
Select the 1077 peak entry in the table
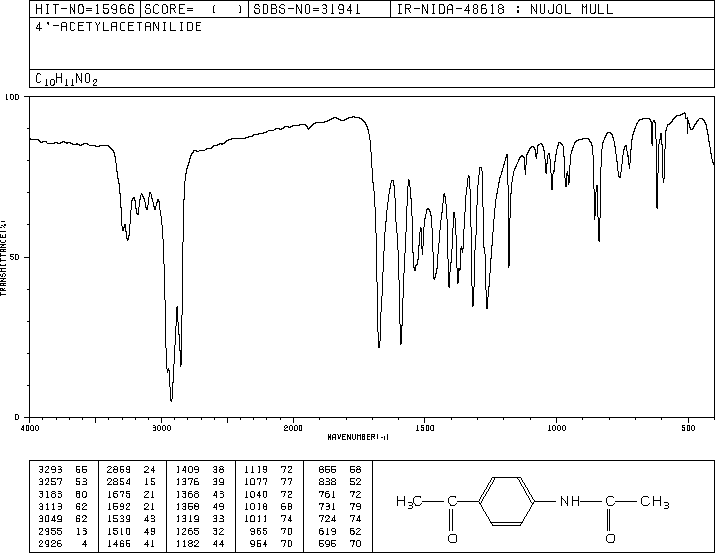tap(269, 482)
